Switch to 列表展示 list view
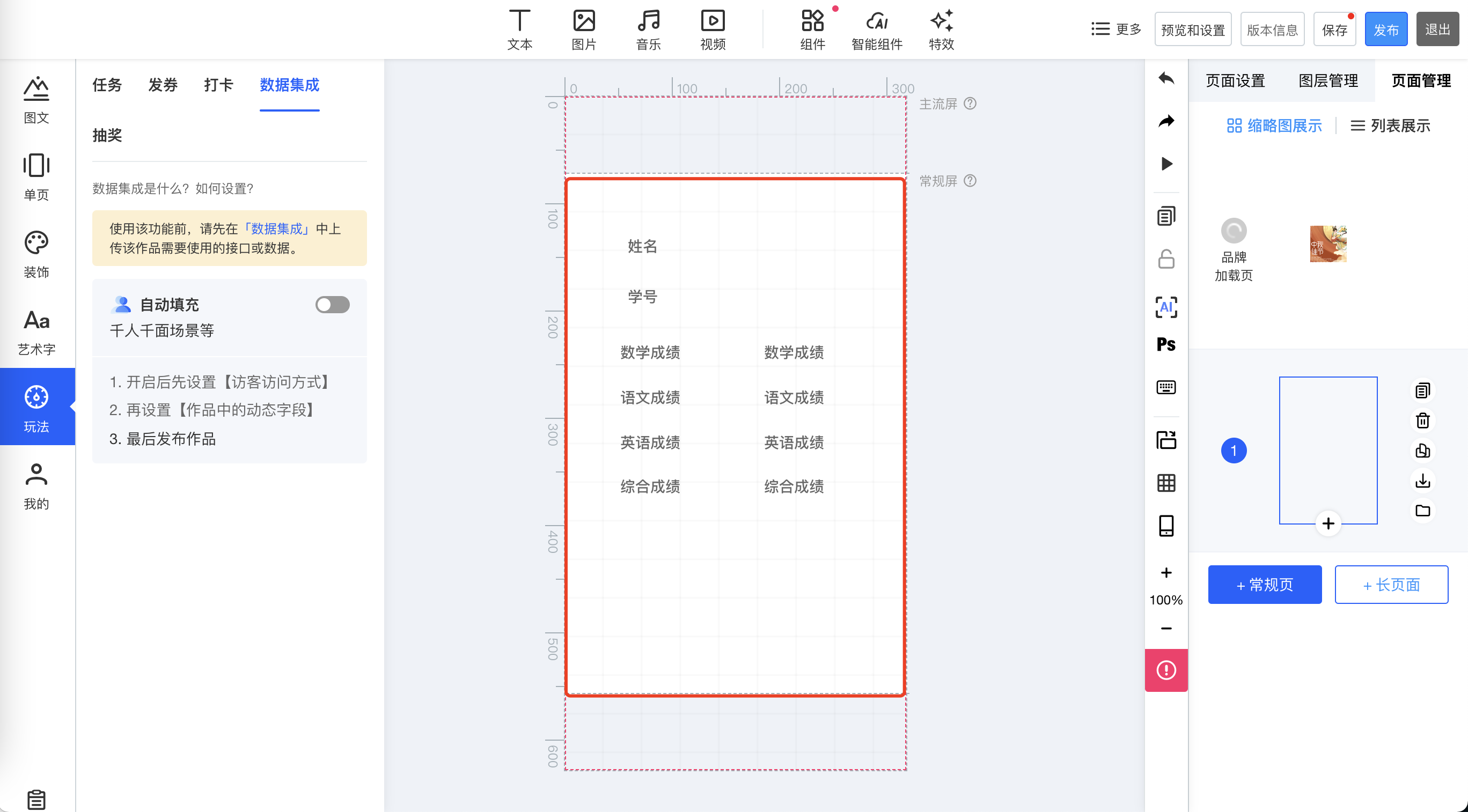This screenshot has height=812, width=1468. click(x=1390, y=126)
